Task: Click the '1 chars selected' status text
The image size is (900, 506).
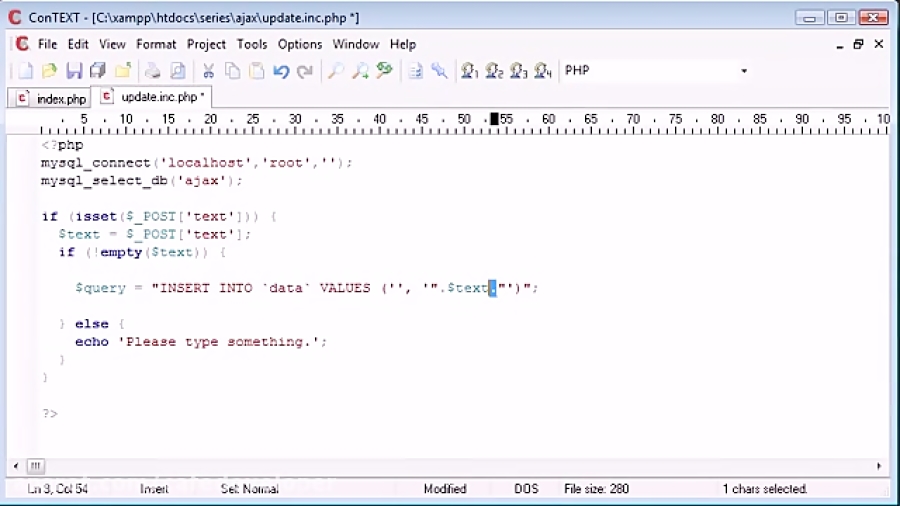Action: (x=765, y=489)
